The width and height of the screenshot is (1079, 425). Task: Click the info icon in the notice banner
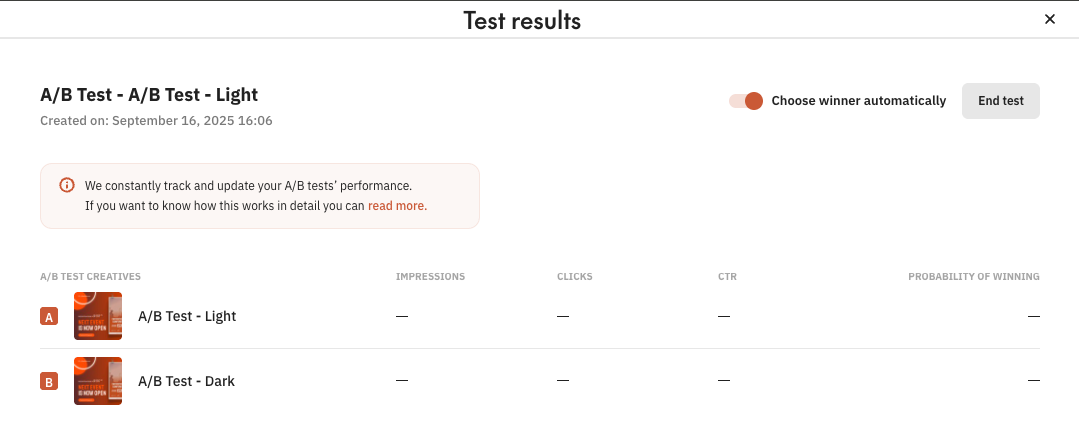[67, 185]
